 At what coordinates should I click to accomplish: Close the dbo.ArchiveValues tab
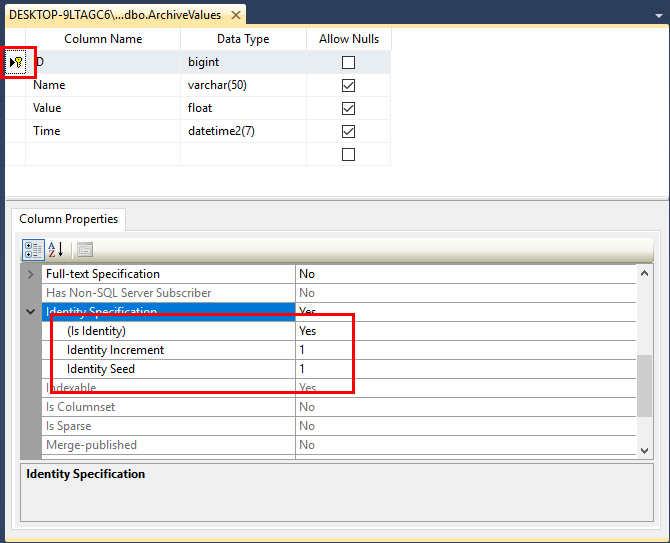pyautogui.click(x=237, y=15)
